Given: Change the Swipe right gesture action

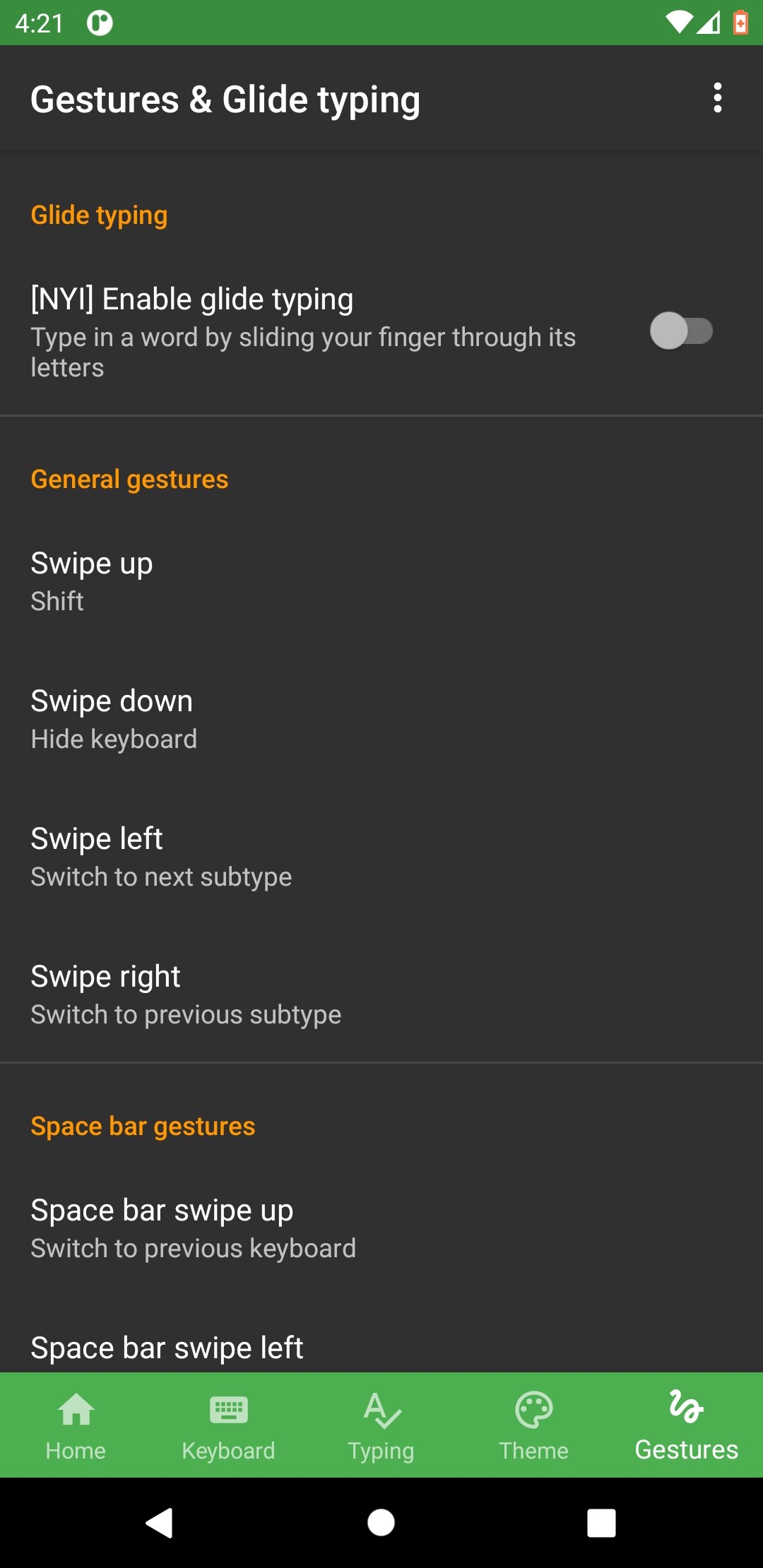Looking at the screenshot, I should [381, 995].
